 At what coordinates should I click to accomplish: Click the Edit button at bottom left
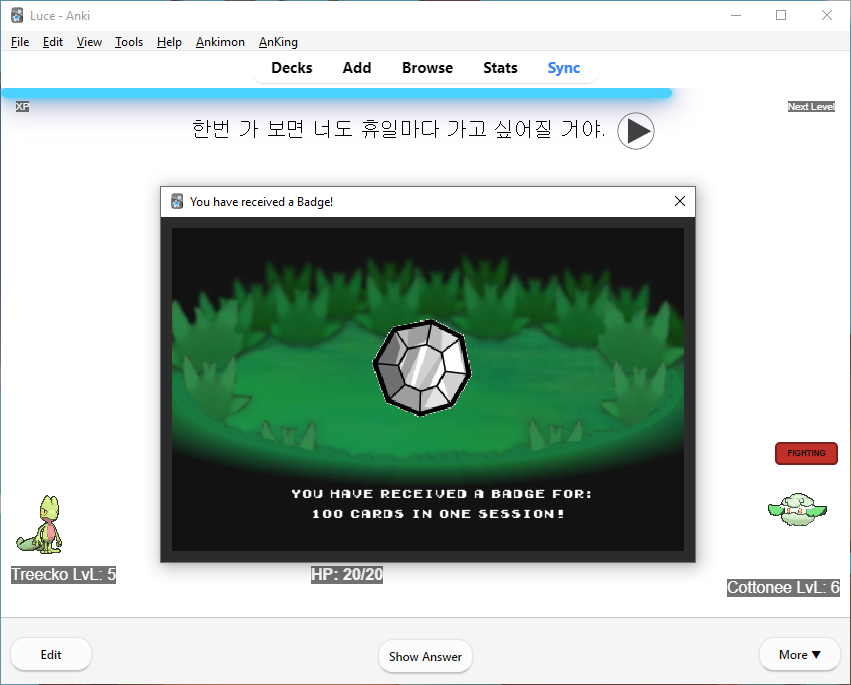point(51,655)
